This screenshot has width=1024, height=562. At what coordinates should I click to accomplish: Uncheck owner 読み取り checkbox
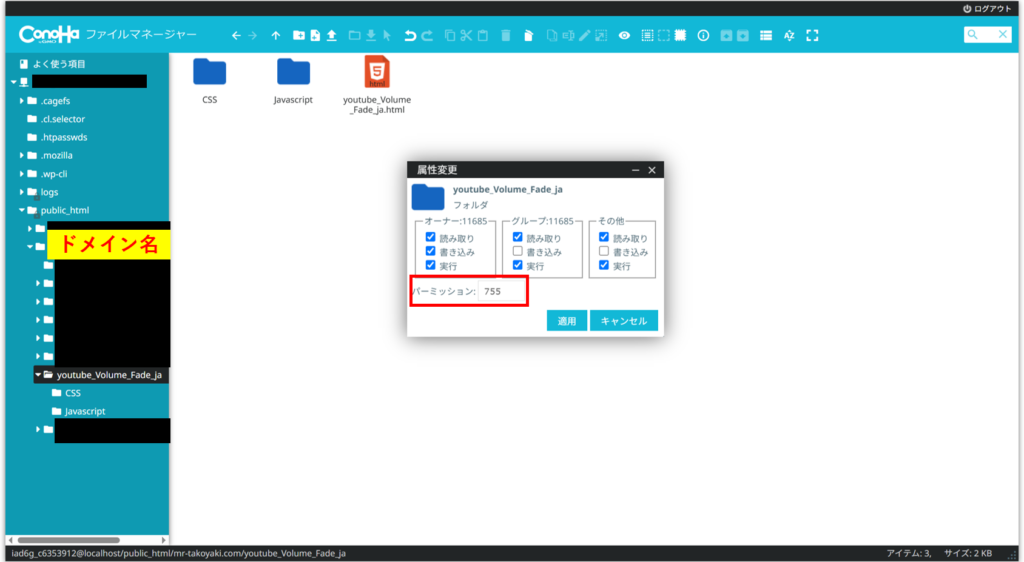pos(430,238)
